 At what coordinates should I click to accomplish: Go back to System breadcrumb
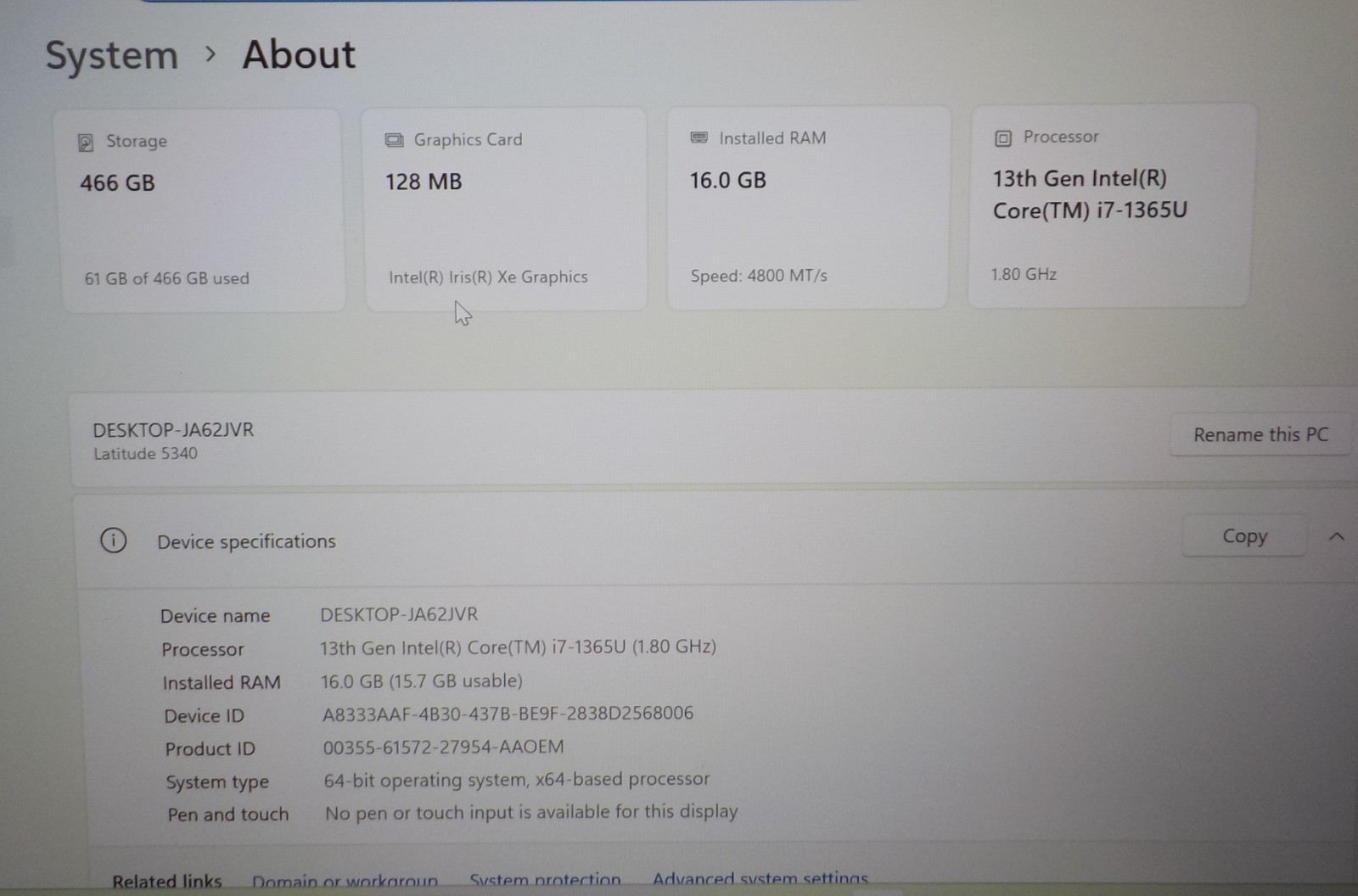pos(112,56)
